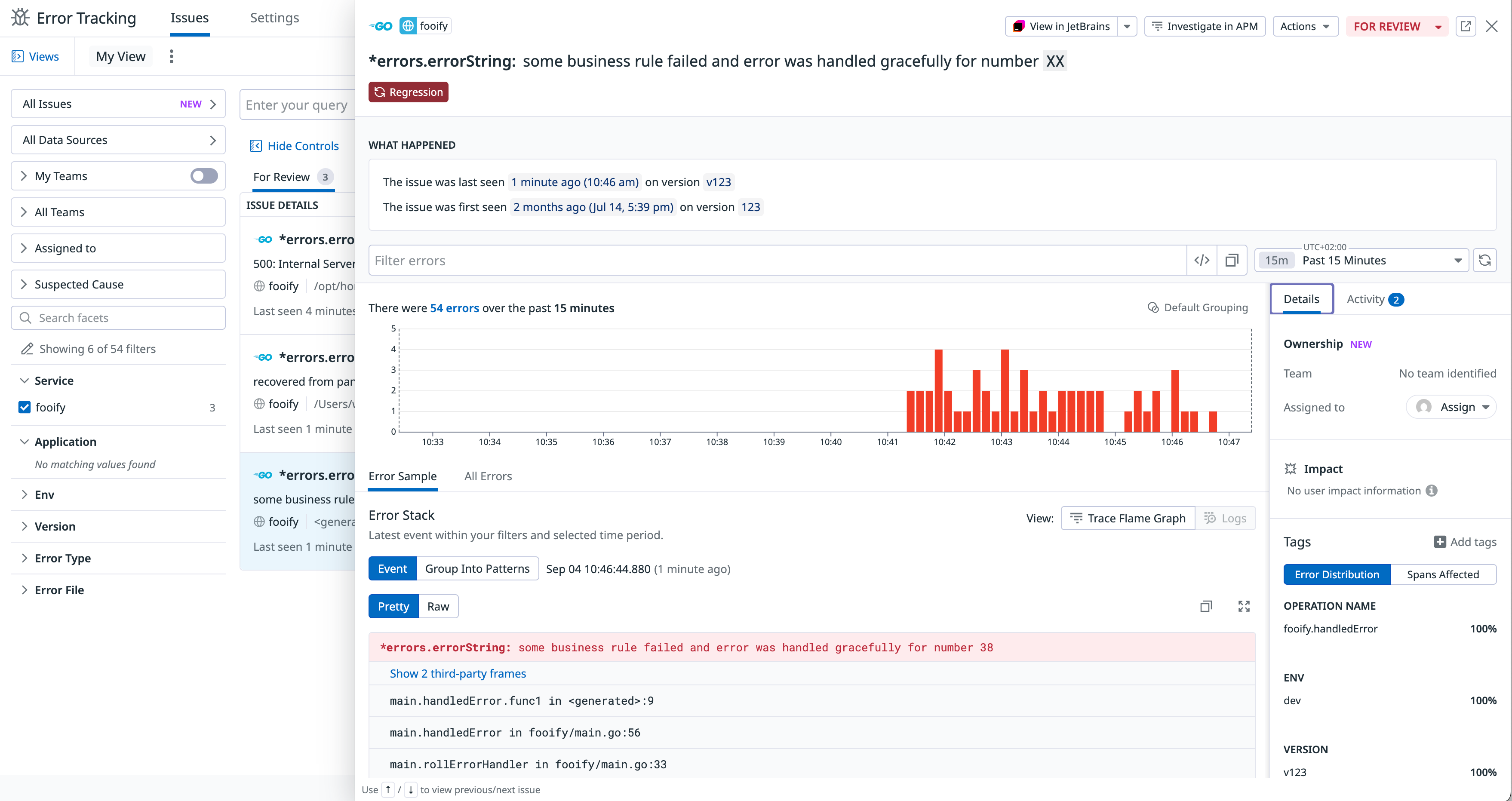Open the Assign dropdown in Ownership panel

(x=1451, y=407)
